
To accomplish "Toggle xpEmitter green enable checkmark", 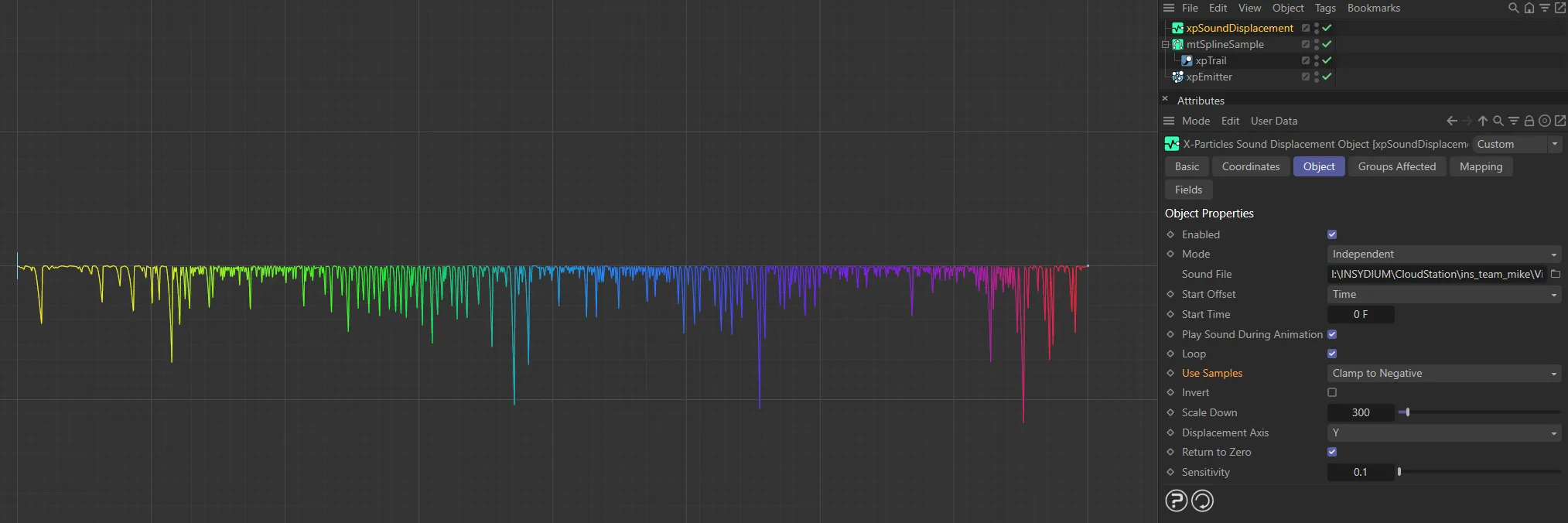I will point(1327,77).
